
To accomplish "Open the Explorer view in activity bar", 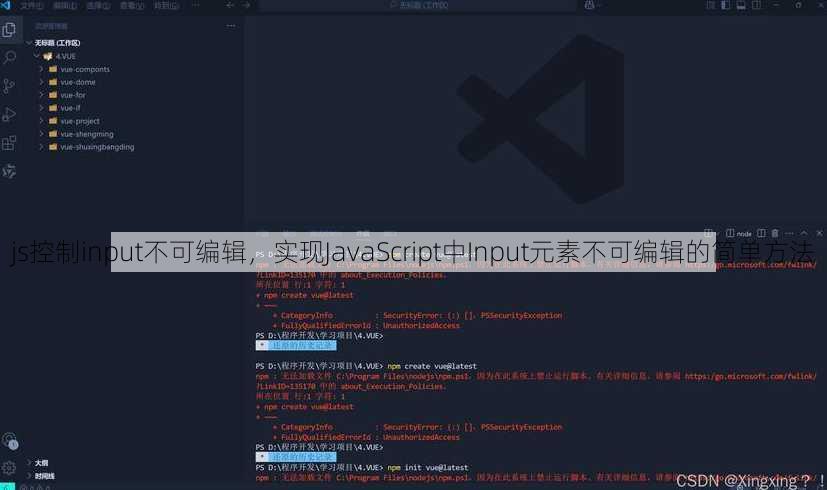I will pyautogui.click(x=9, y=30).
